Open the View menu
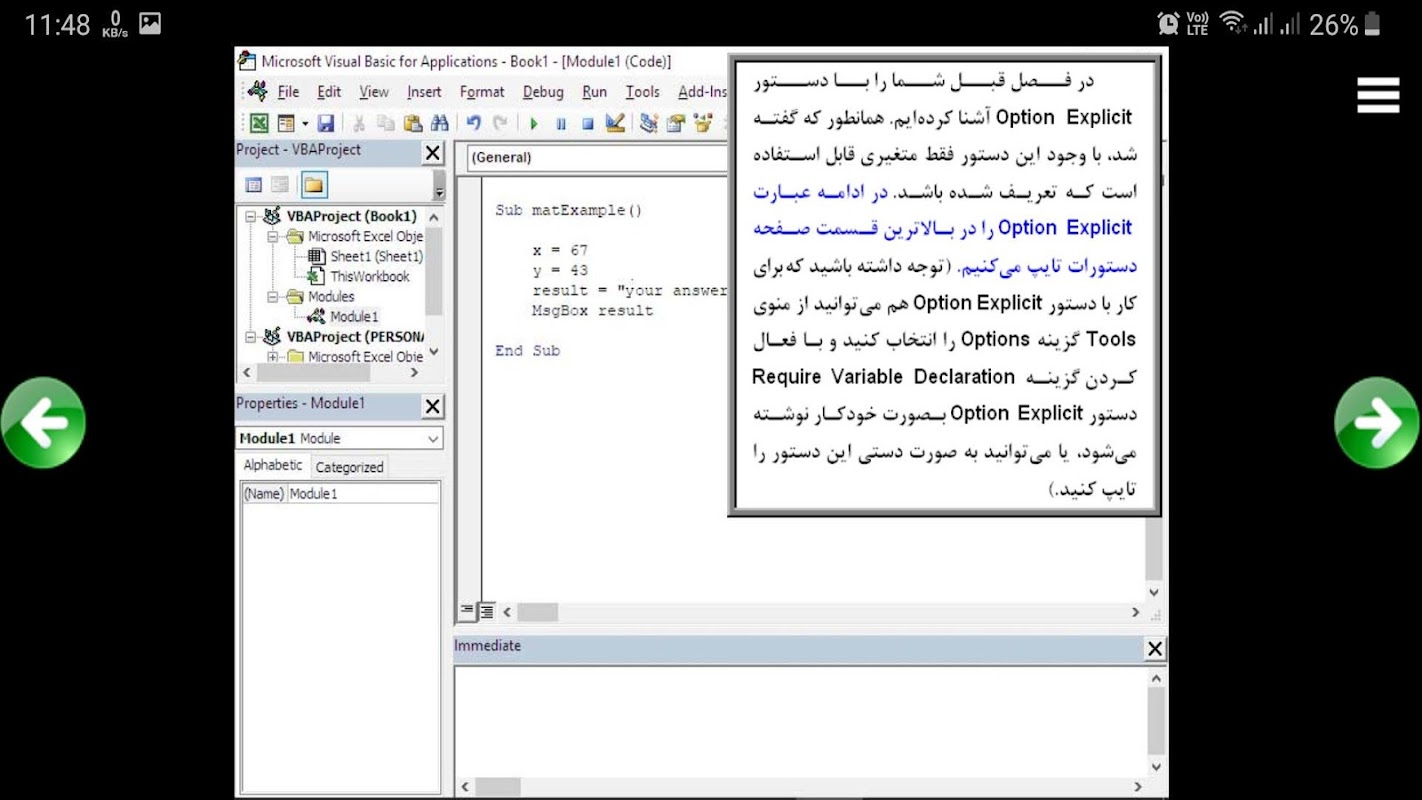The image size is (1422, 800). pos(374,92)
